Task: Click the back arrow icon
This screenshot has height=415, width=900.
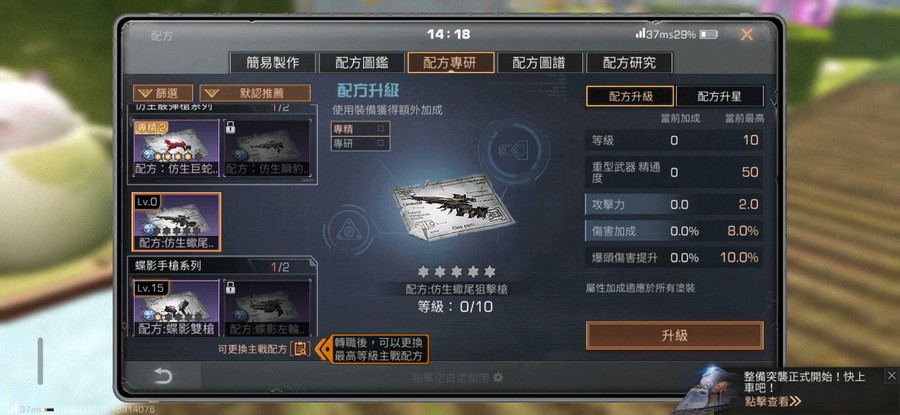Action: [163, 376]
